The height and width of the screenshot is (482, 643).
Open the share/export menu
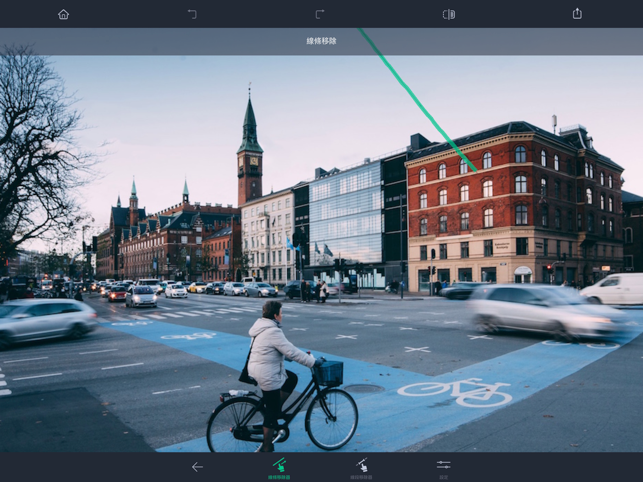pos(577,14)
